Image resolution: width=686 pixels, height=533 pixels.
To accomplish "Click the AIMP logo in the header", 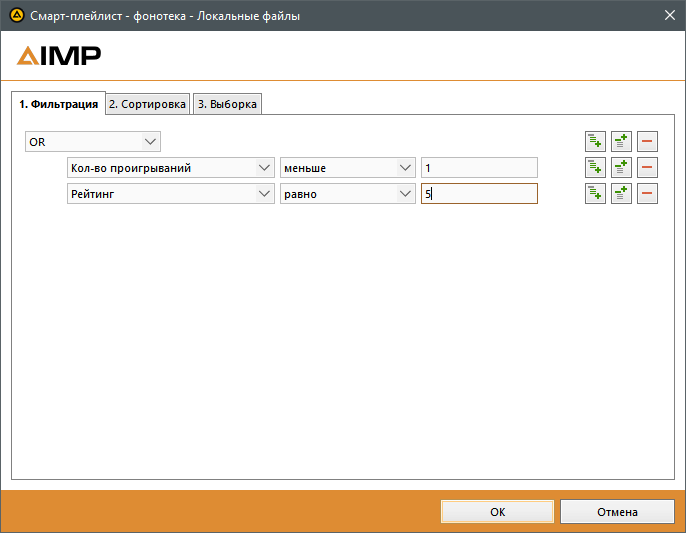I will point(59,56).
